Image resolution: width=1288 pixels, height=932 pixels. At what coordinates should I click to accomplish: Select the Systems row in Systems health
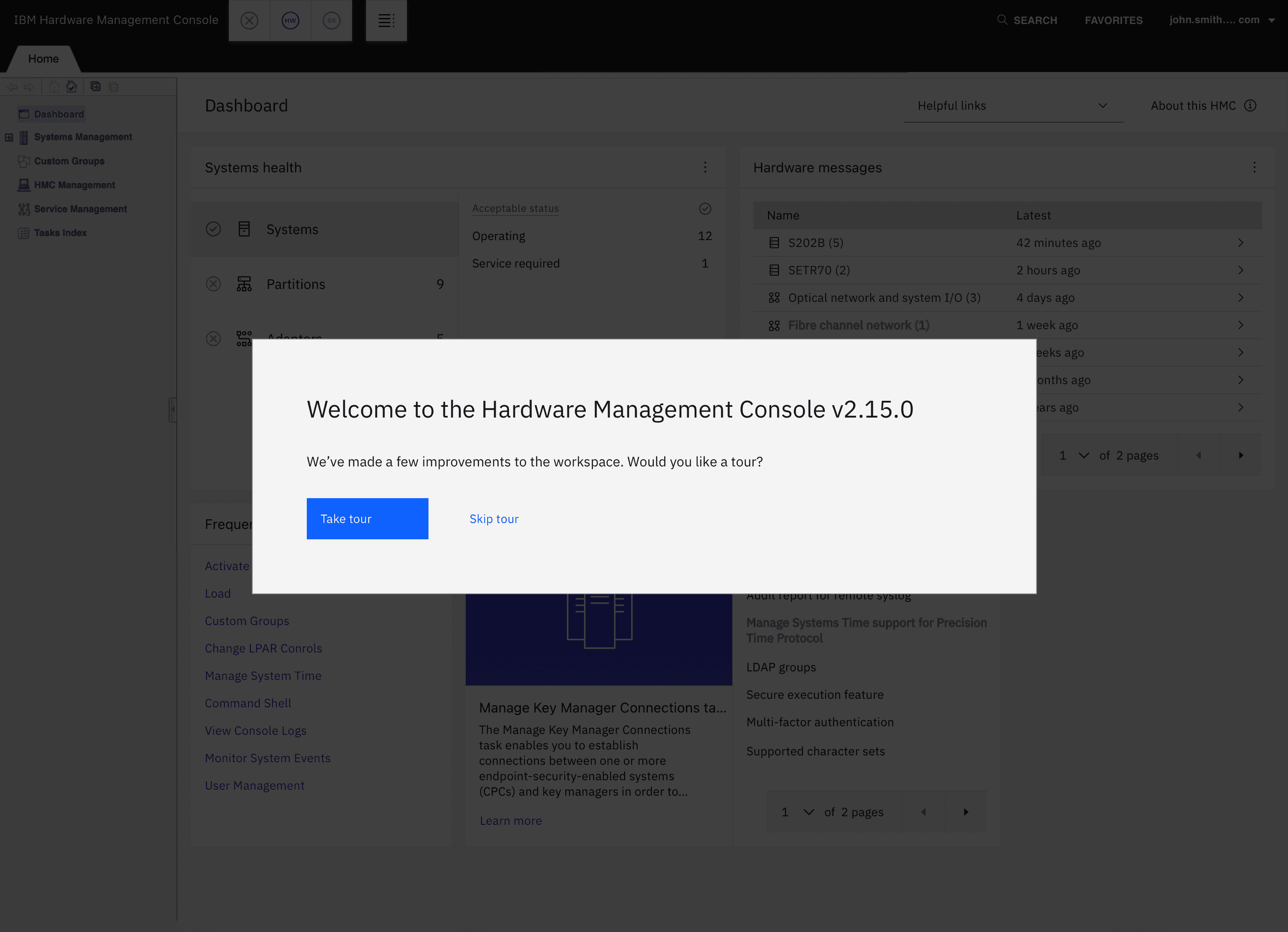pyautogui.click(x=324, y=229)
